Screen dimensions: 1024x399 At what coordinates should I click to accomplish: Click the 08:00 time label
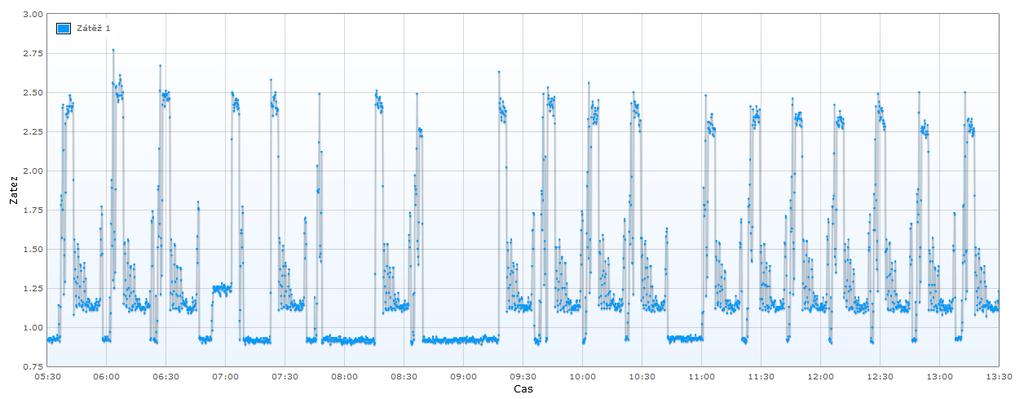click(344, 377)
